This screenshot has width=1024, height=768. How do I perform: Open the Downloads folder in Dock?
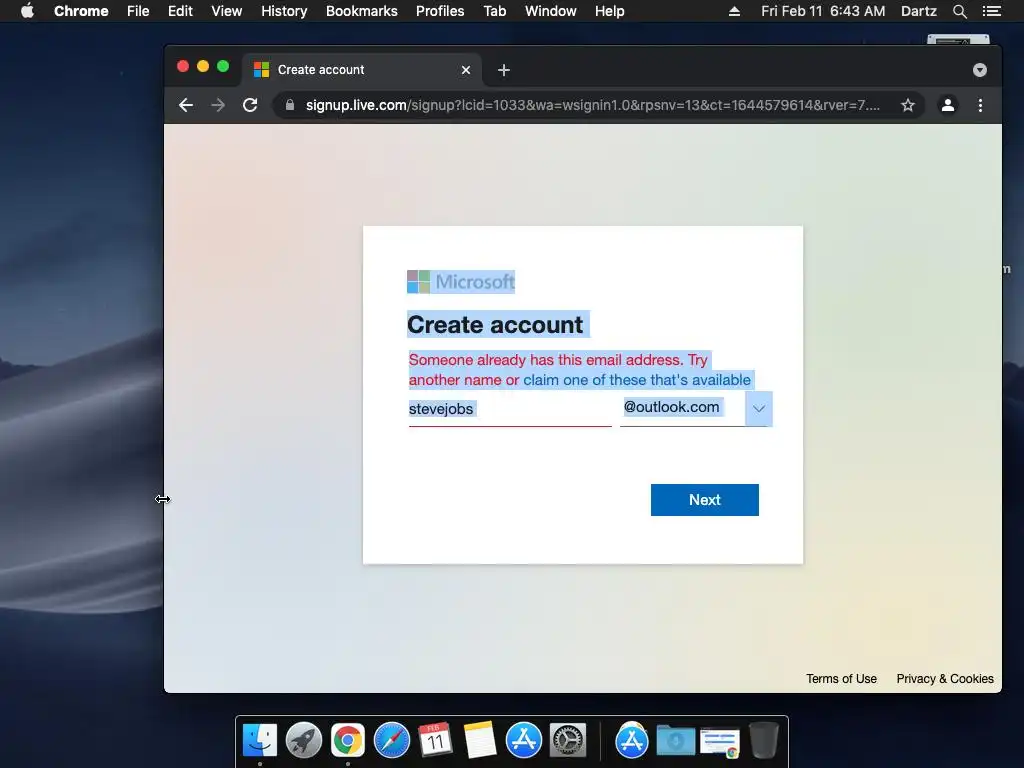point(675,741)
